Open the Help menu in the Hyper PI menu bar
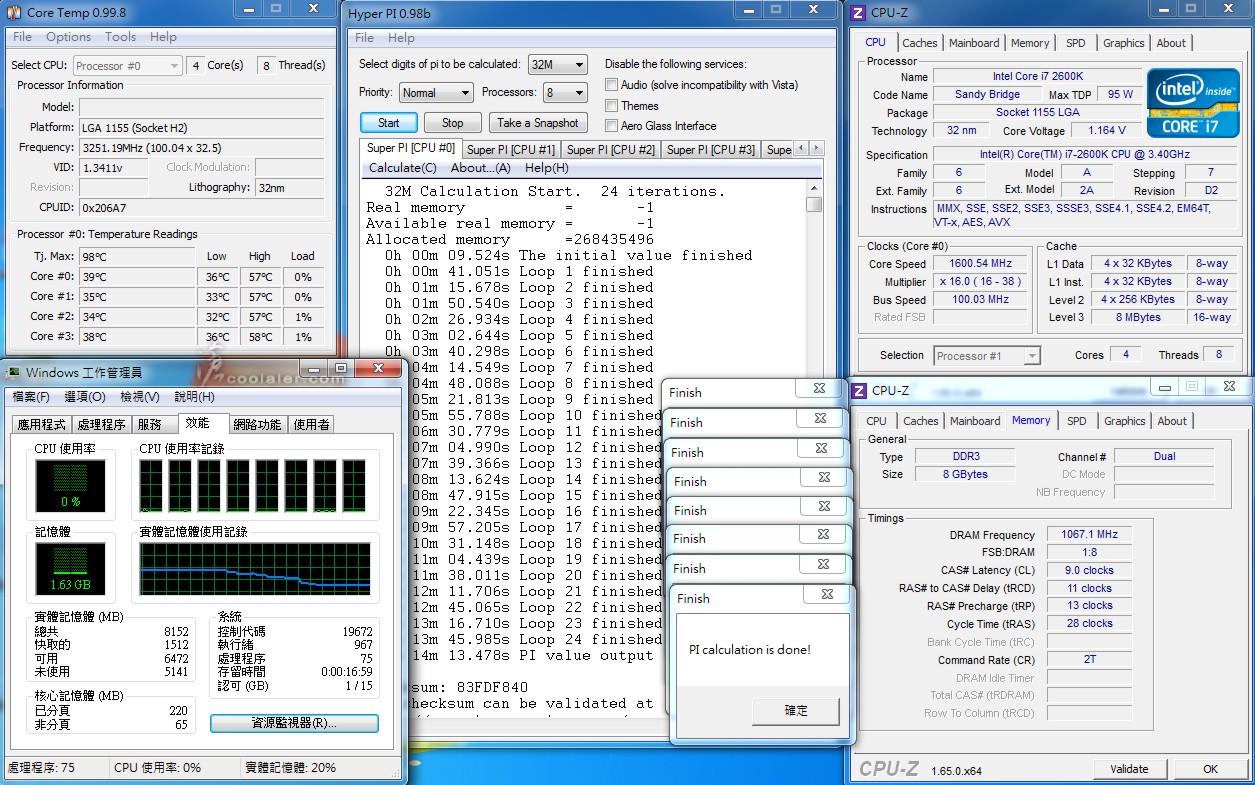Image resolution: width=1255 pixels, height=785 pixels. coord(401,38)
